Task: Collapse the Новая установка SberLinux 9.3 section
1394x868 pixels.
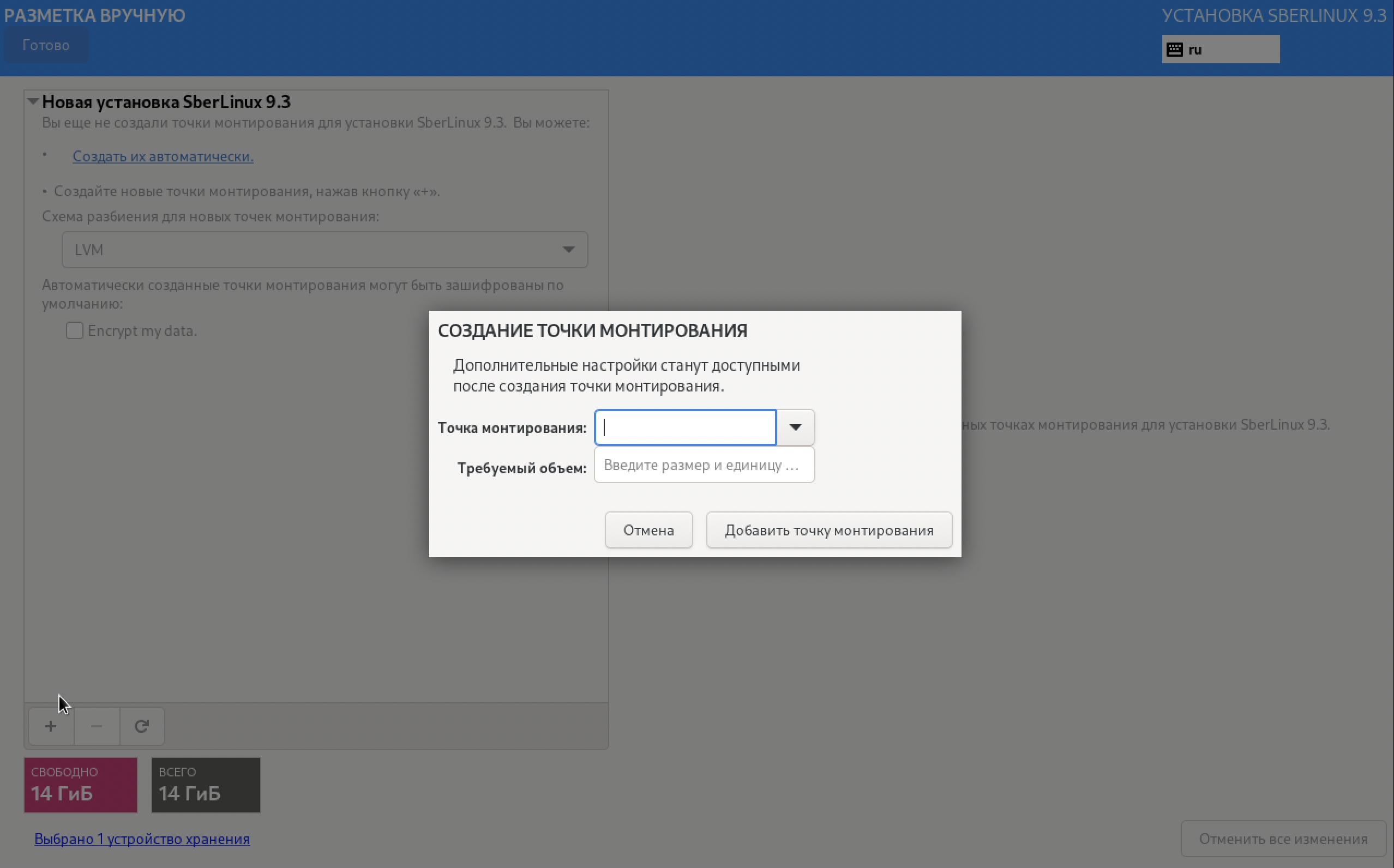Action: pyautogui.click(x=33, y=101)
